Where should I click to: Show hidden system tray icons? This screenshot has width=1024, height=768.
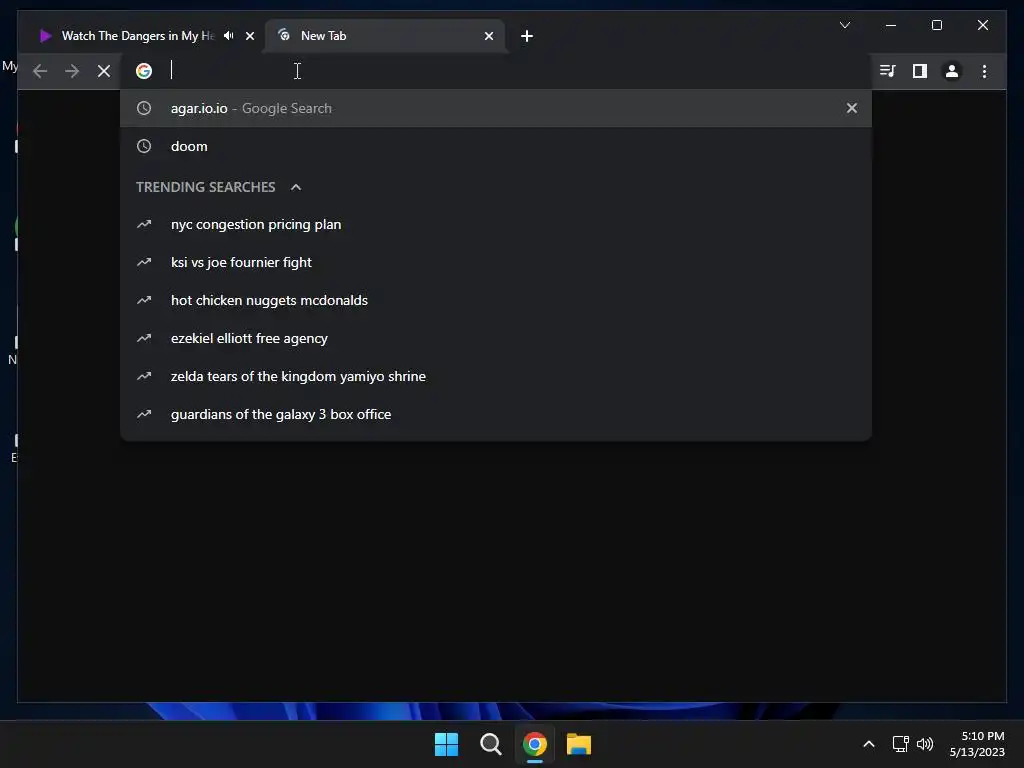(869, 744)
